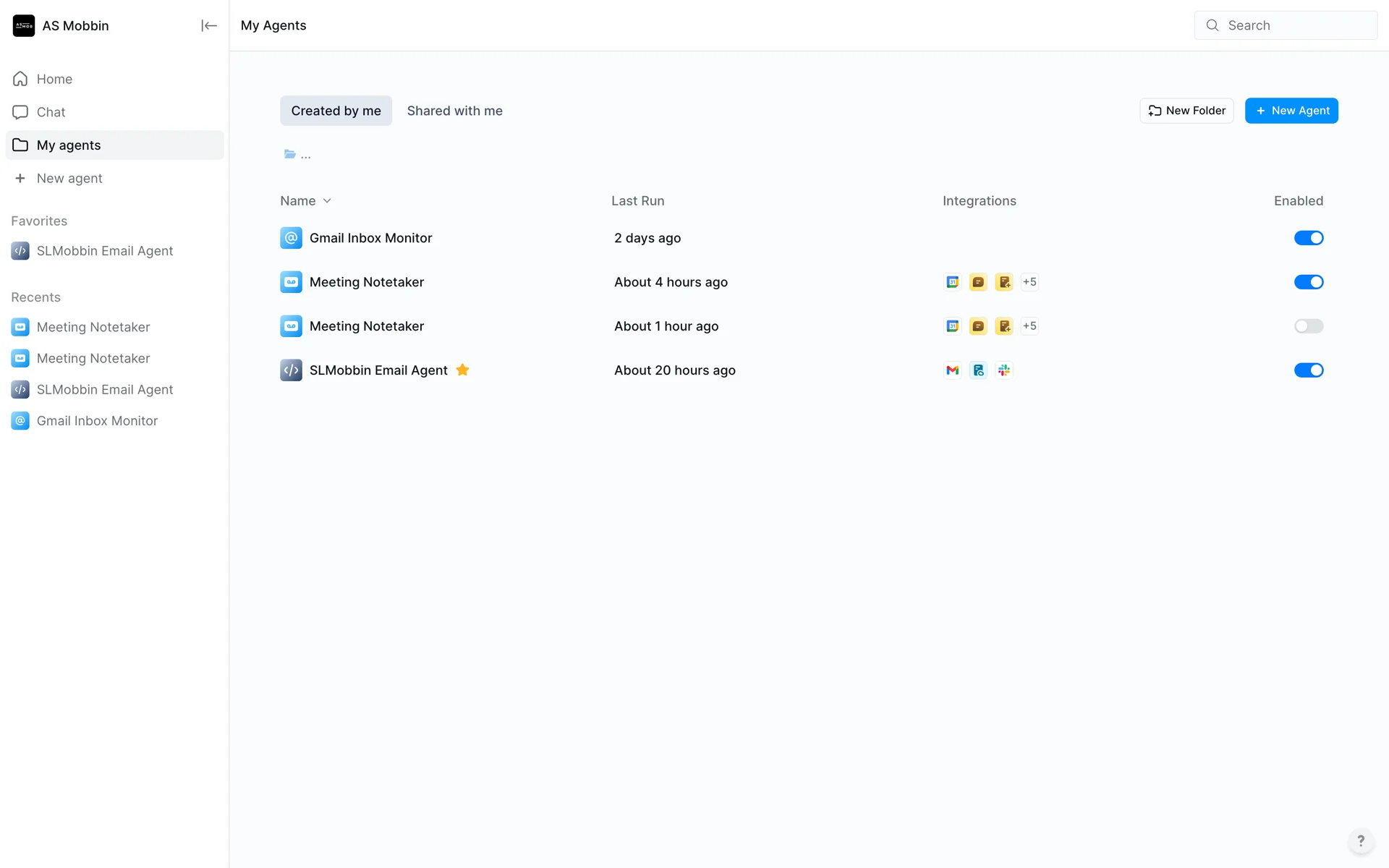
Task: Collapse the sidebar with the arrow icon
Action: (208, 25)
